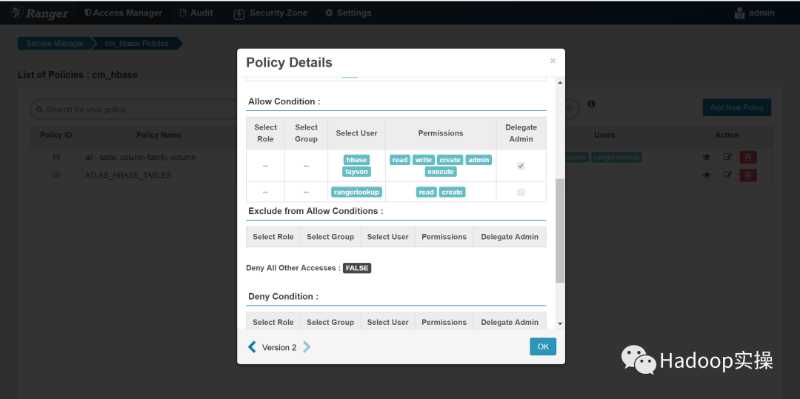
Task: Click the Ranger logo
Action: [x=39, y=13]
